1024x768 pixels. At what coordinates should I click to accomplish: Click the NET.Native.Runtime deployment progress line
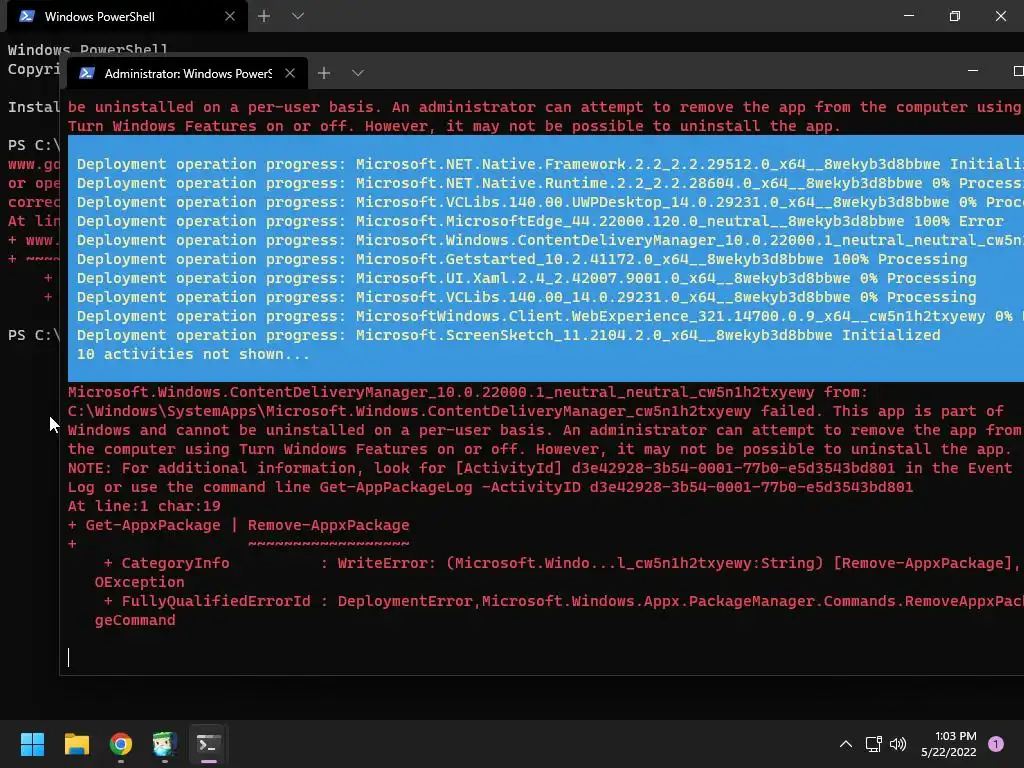click(x=550, y=183)
